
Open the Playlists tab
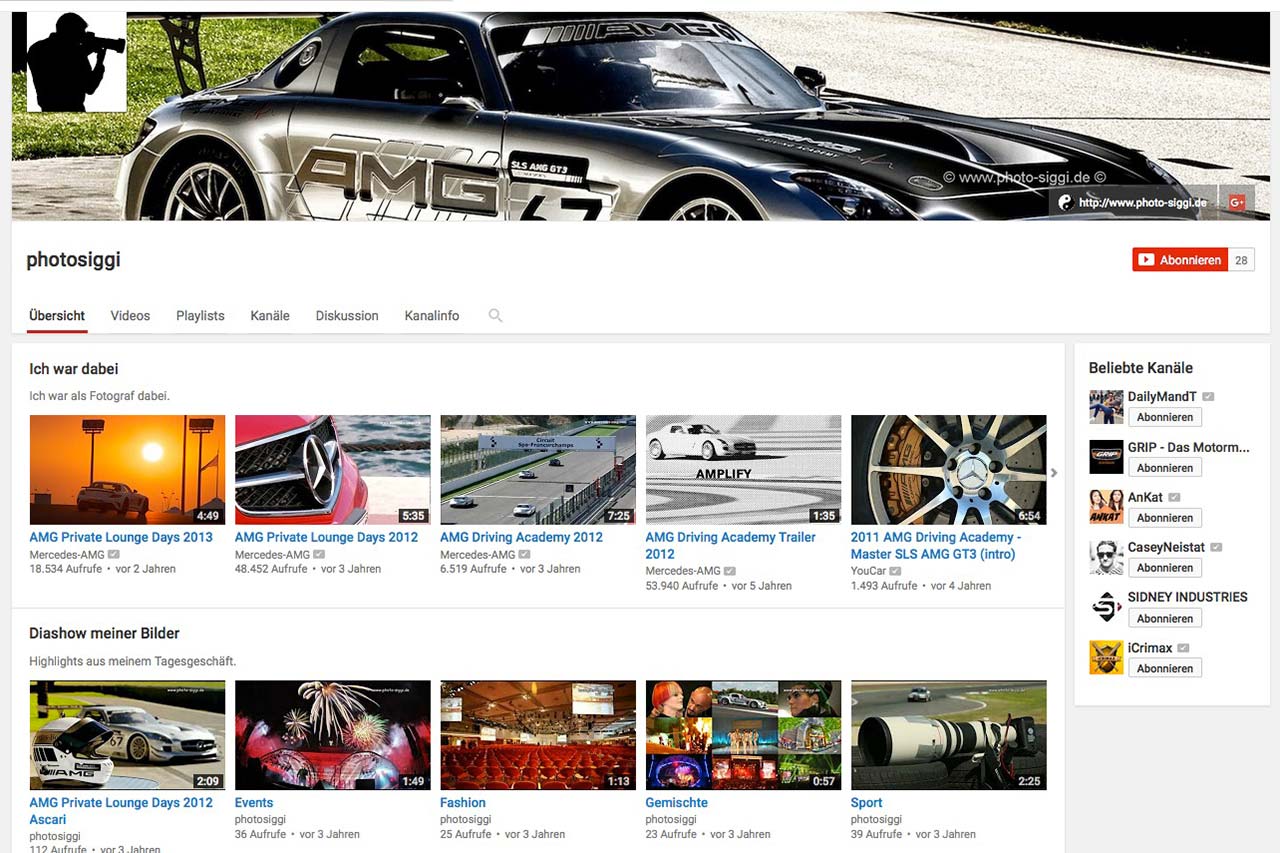(x=200, y=316)
